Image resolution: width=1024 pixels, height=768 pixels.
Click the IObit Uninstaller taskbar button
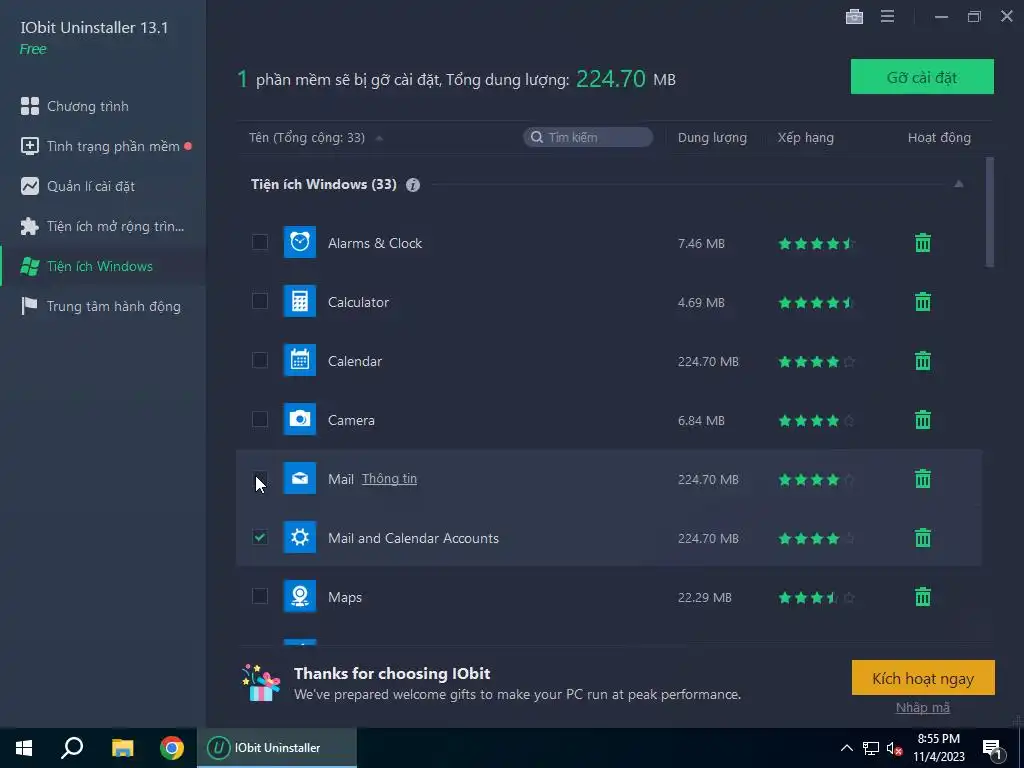click(277, 748)
